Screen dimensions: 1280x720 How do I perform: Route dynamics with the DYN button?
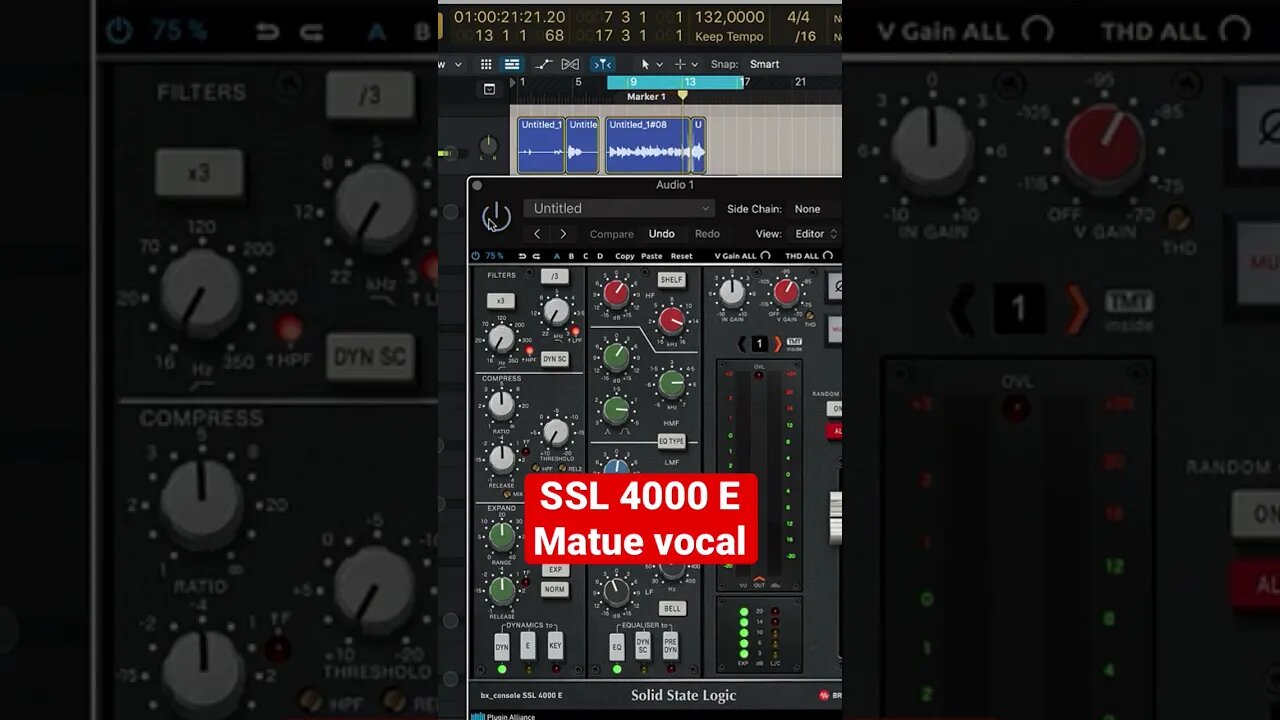pos(502,646)
